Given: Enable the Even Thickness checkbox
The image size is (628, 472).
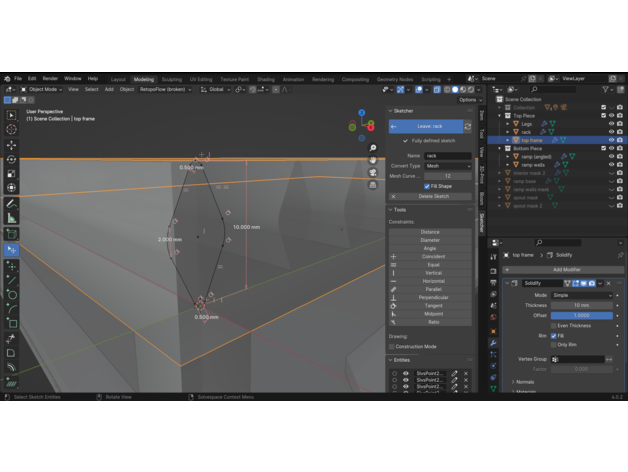Looking at the screenshot, I should point(553,325).
